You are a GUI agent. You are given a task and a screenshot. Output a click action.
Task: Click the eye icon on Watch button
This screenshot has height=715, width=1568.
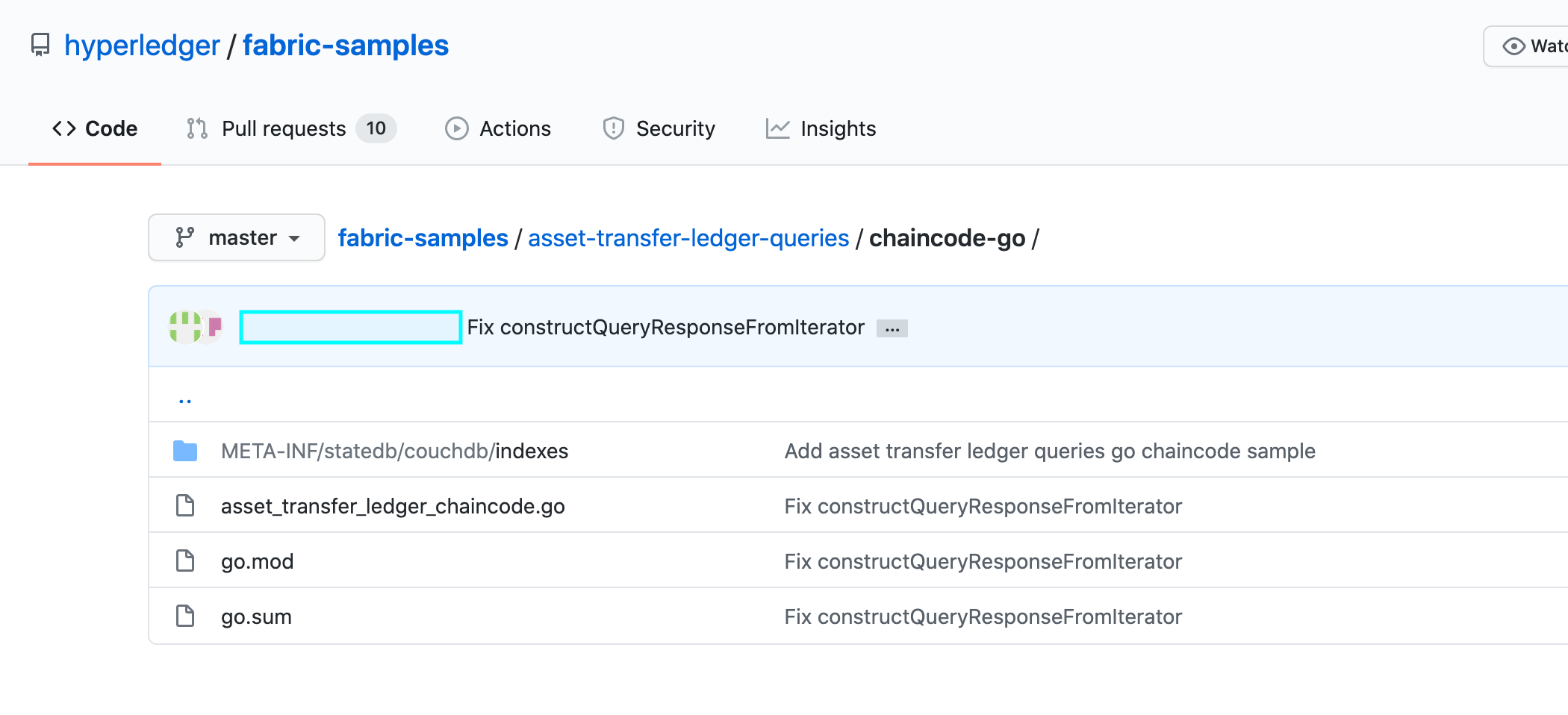[1513, 46]
